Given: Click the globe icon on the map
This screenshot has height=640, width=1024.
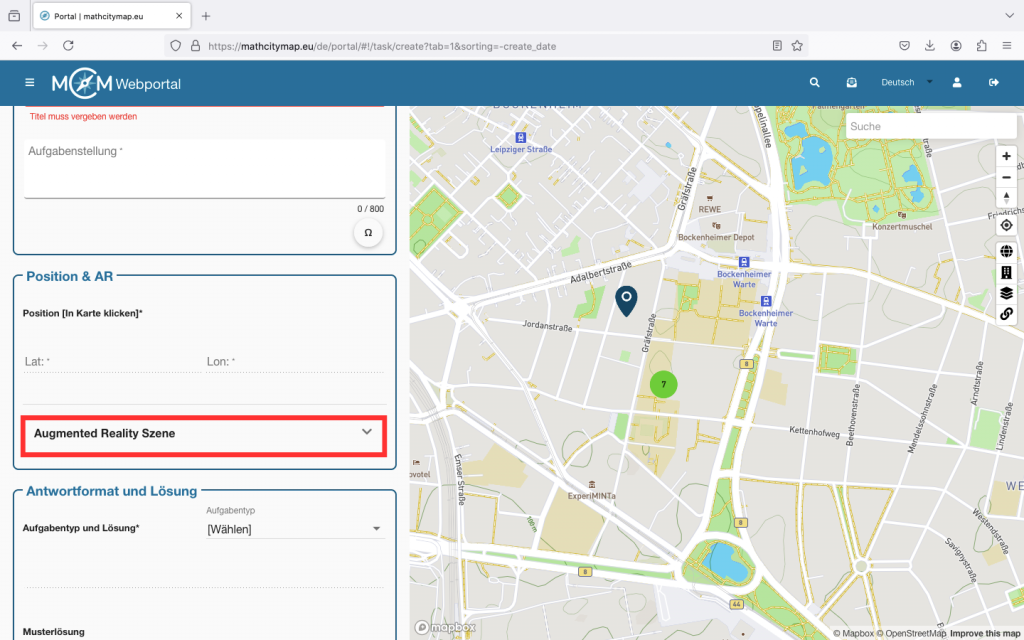Looking at the screenshot, I should pyautogui.click(x=1006, y=252).
